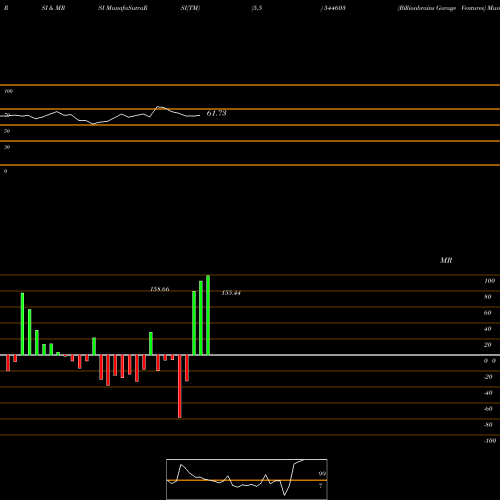Click the MR axis label 80
This screenshot has width=500, height=500.
pos(488,297)
